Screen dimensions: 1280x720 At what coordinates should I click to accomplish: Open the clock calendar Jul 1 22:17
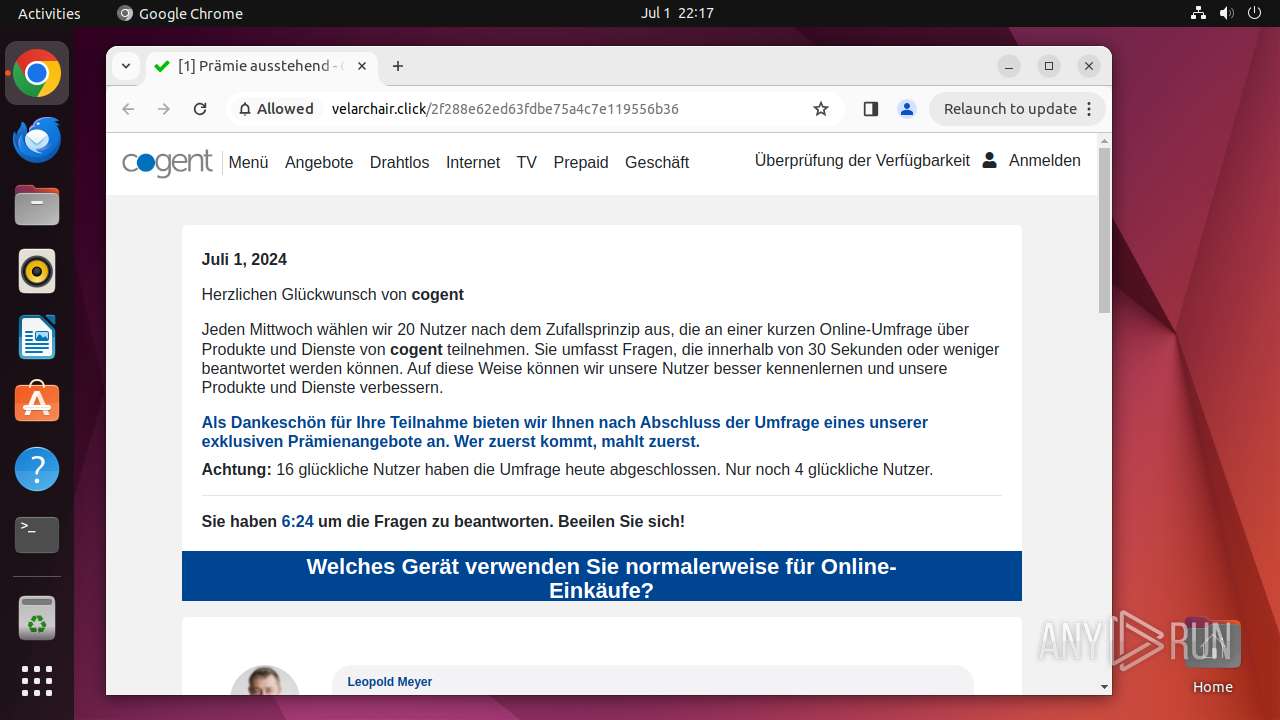(677, 13)
